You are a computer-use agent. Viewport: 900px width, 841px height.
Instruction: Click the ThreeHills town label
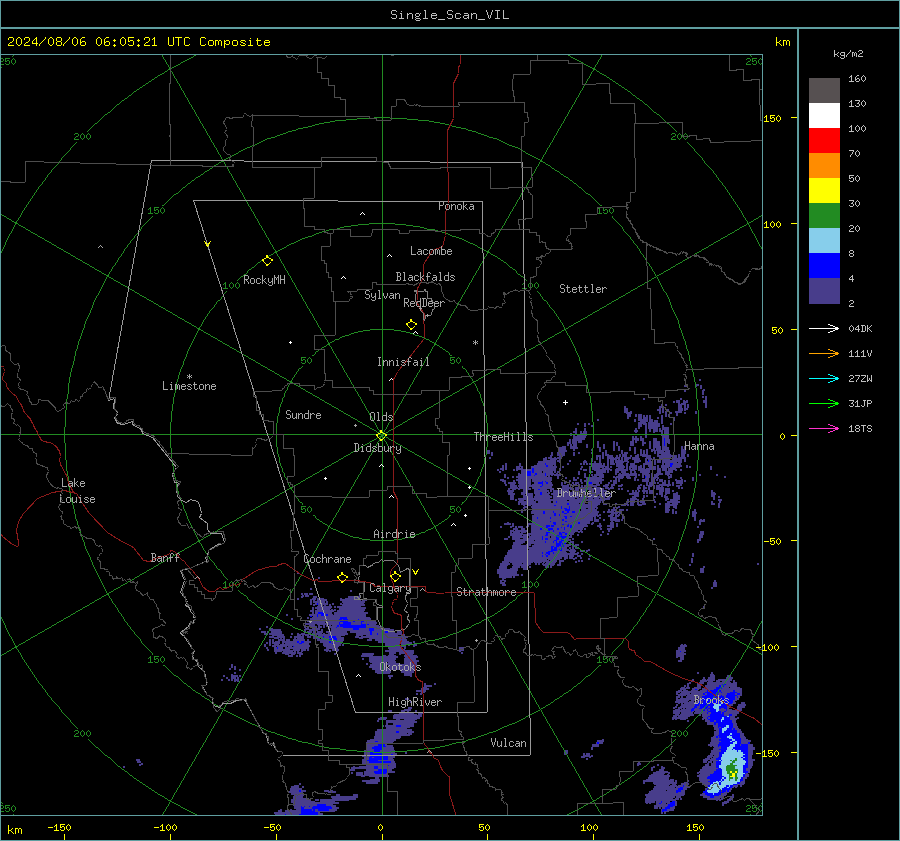point(503,437)
